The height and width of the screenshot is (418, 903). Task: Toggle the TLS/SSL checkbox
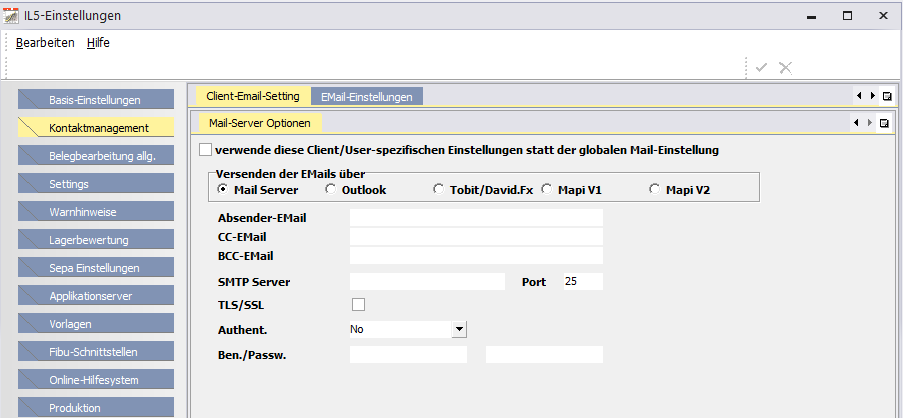[x=358, y=305]
